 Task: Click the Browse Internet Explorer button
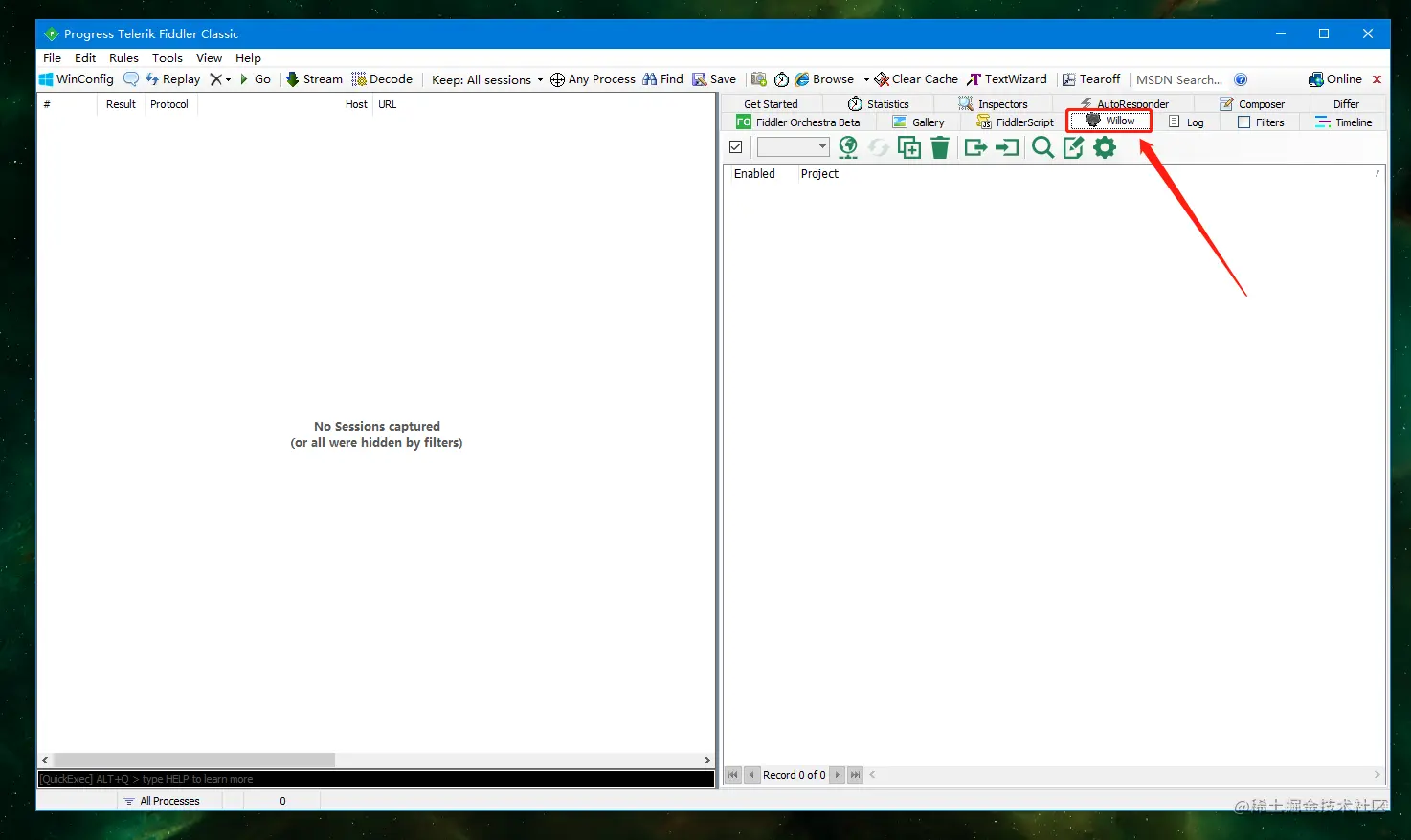[x=824, y=79]
